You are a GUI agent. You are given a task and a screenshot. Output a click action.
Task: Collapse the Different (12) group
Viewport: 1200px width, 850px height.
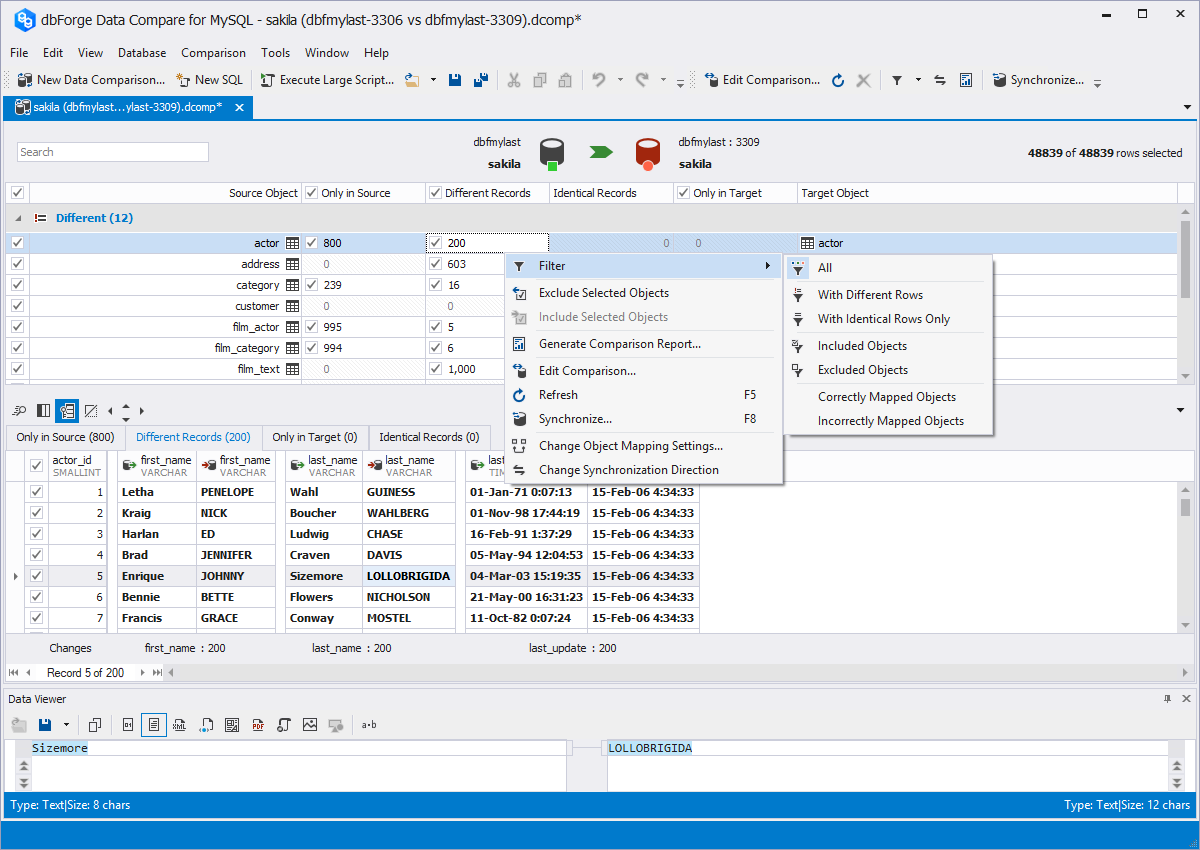coord(17,218)
